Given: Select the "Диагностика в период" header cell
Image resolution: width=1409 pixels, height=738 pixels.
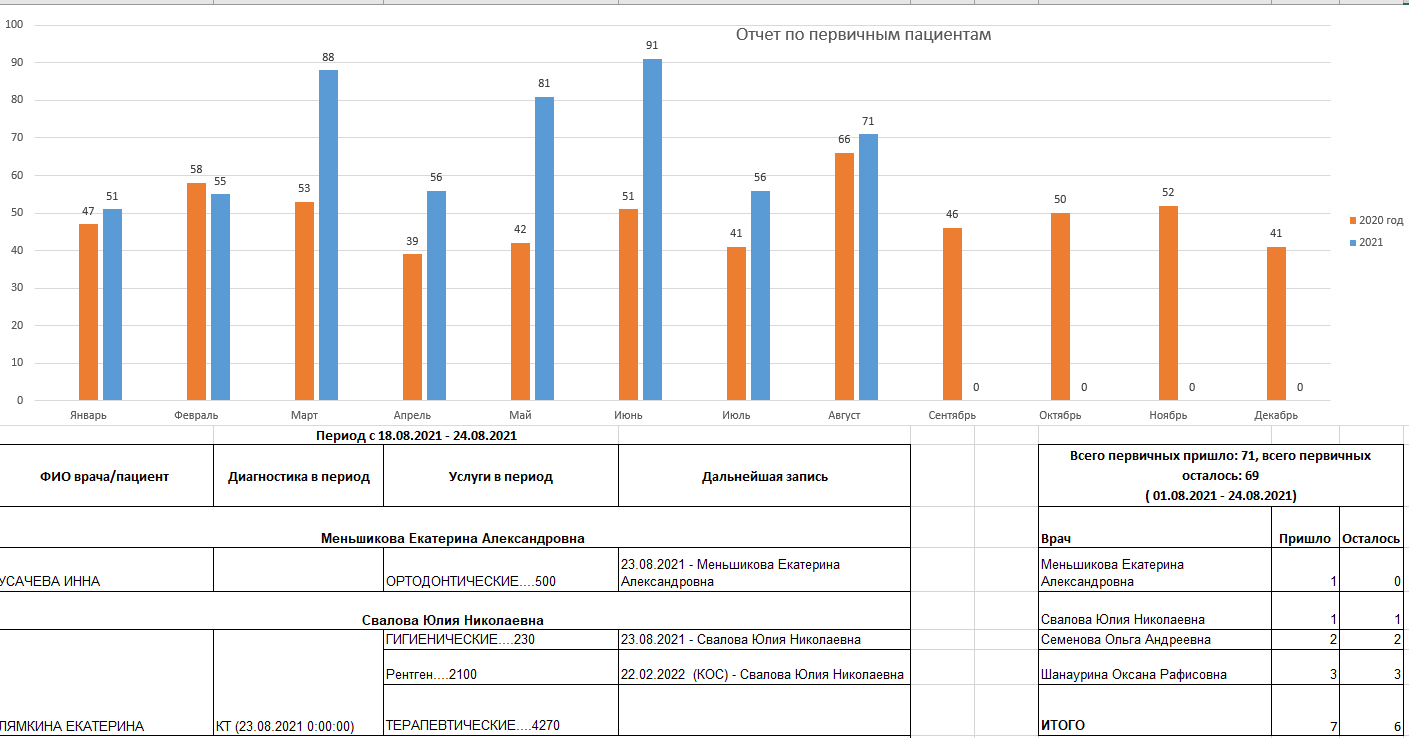Looking at the screenshot, I should tap(298, 476).
